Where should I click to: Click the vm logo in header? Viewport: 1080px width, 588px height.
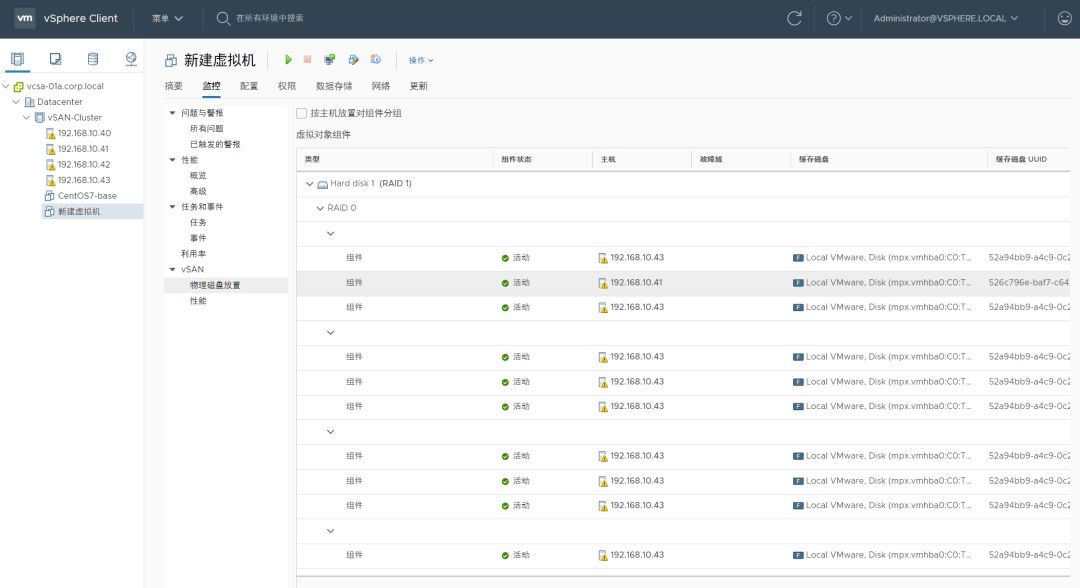tap(25, 19)
